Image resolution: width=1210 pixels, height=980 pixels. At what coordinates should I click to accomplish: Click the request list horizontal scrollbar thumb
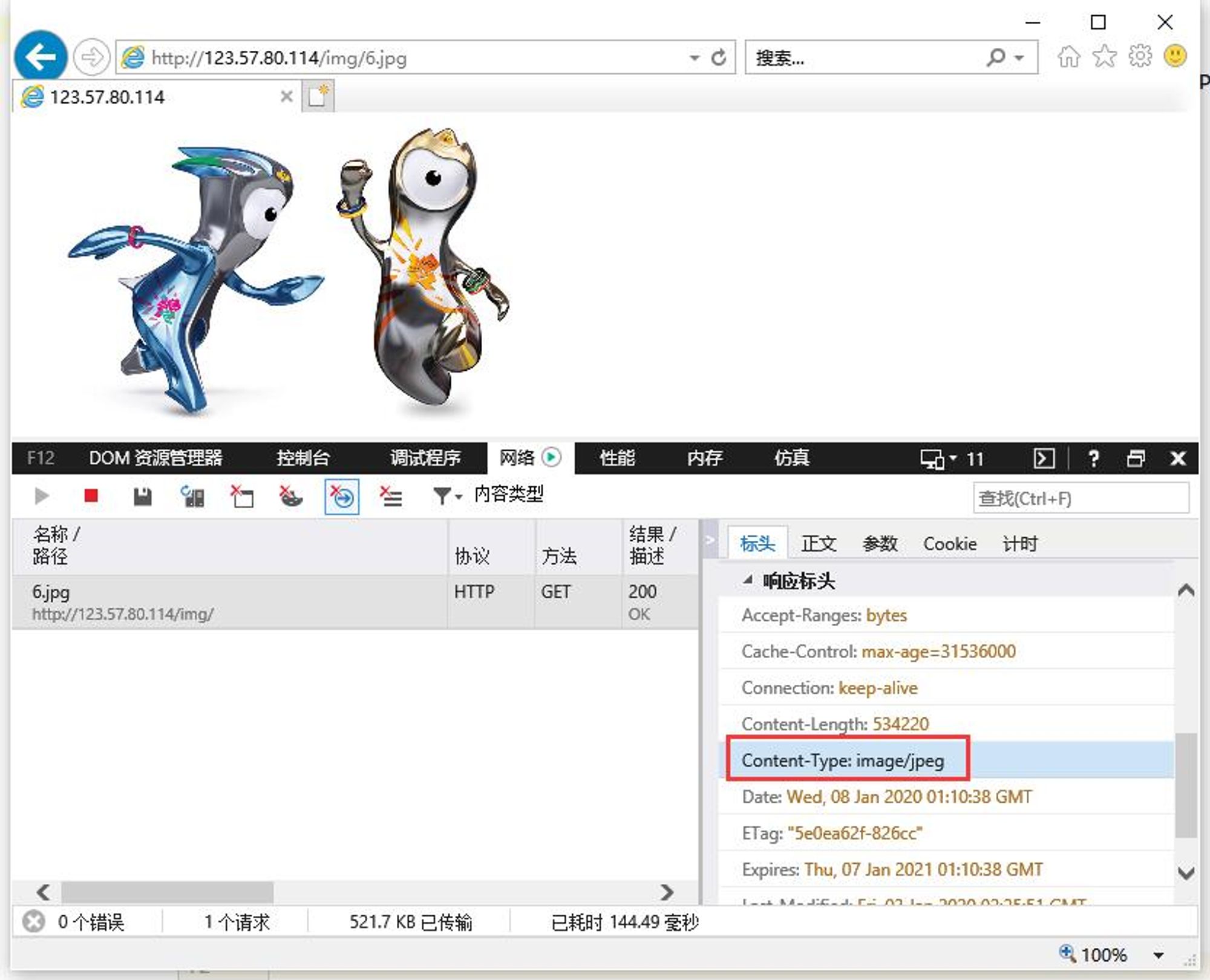pos(168,892)
